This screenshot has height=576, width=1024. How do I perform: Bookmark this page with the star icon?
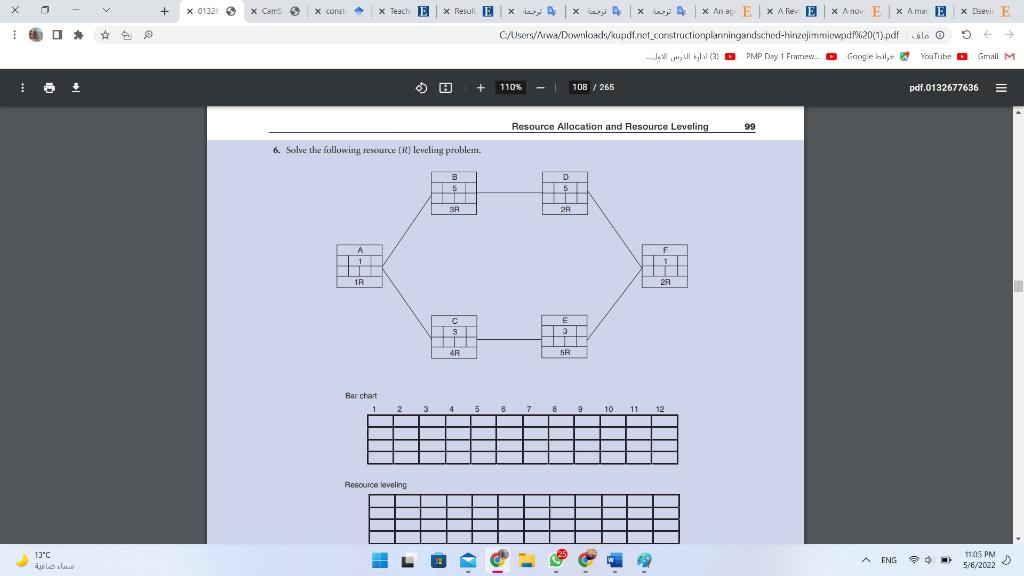(x=105, y=35)
